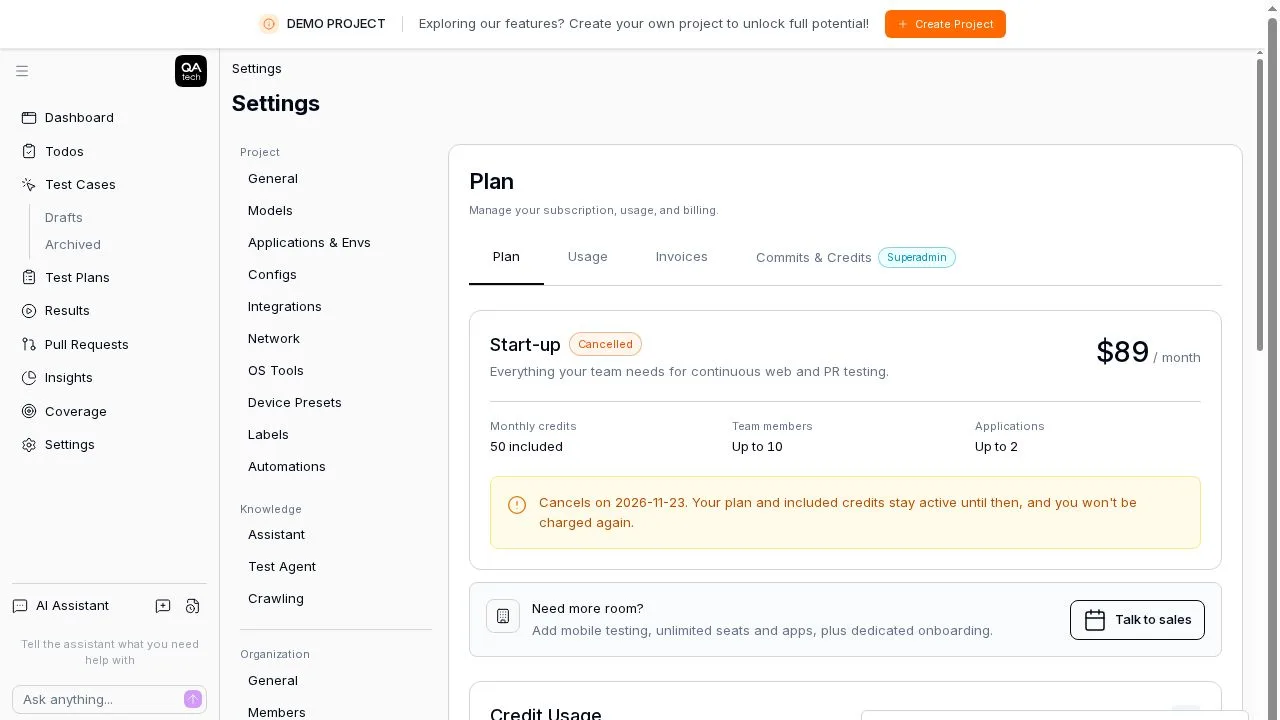Open Drafts under Test Cases
This screenshot has width=1280, height=720.
coord(64,217)
